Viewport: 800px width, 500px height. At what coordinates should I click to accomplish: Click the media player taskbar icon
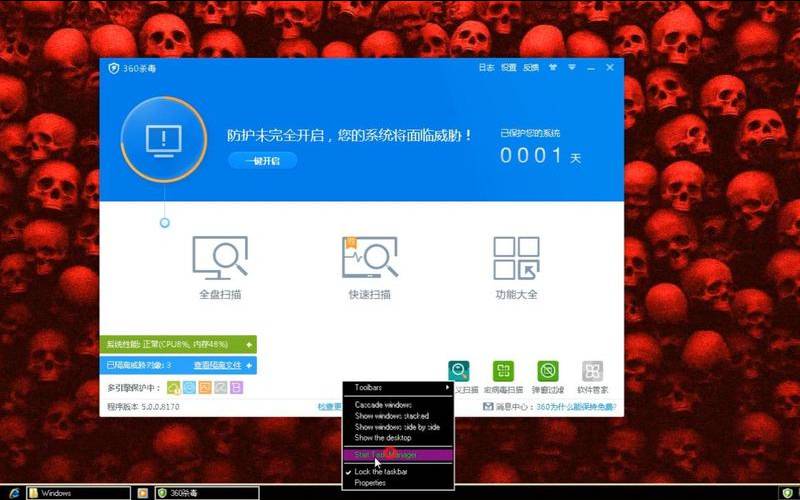click(x=143, y=493)
